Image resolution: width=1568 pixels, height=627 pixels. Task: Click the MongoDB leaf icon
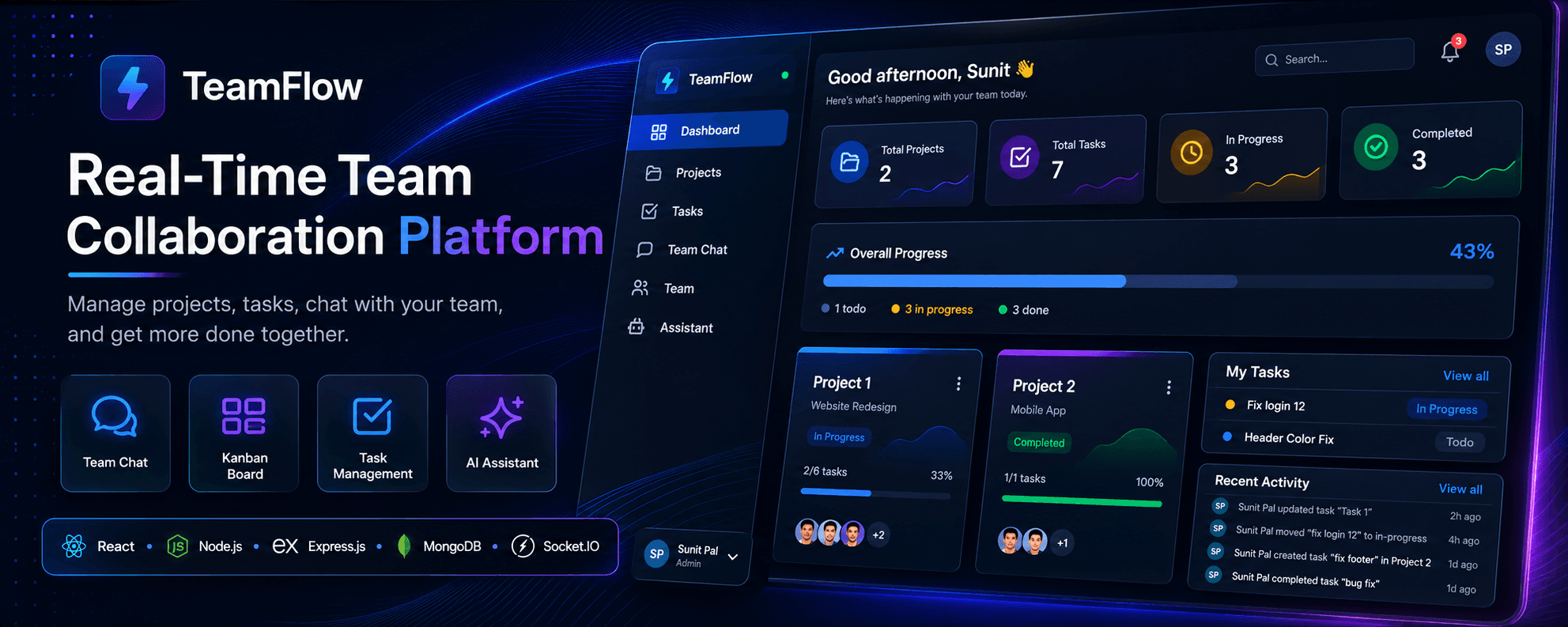coord(404,546)
